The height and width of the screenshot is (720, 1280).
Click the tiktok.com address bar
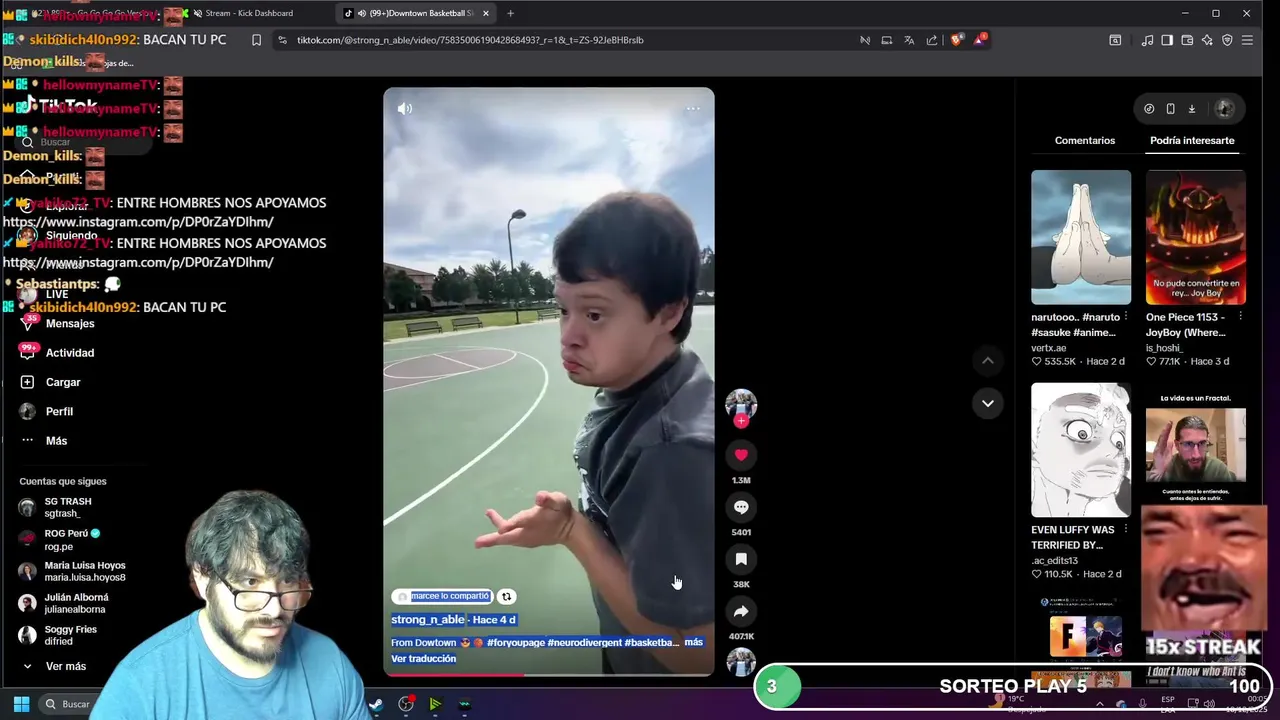coord(570,40)
